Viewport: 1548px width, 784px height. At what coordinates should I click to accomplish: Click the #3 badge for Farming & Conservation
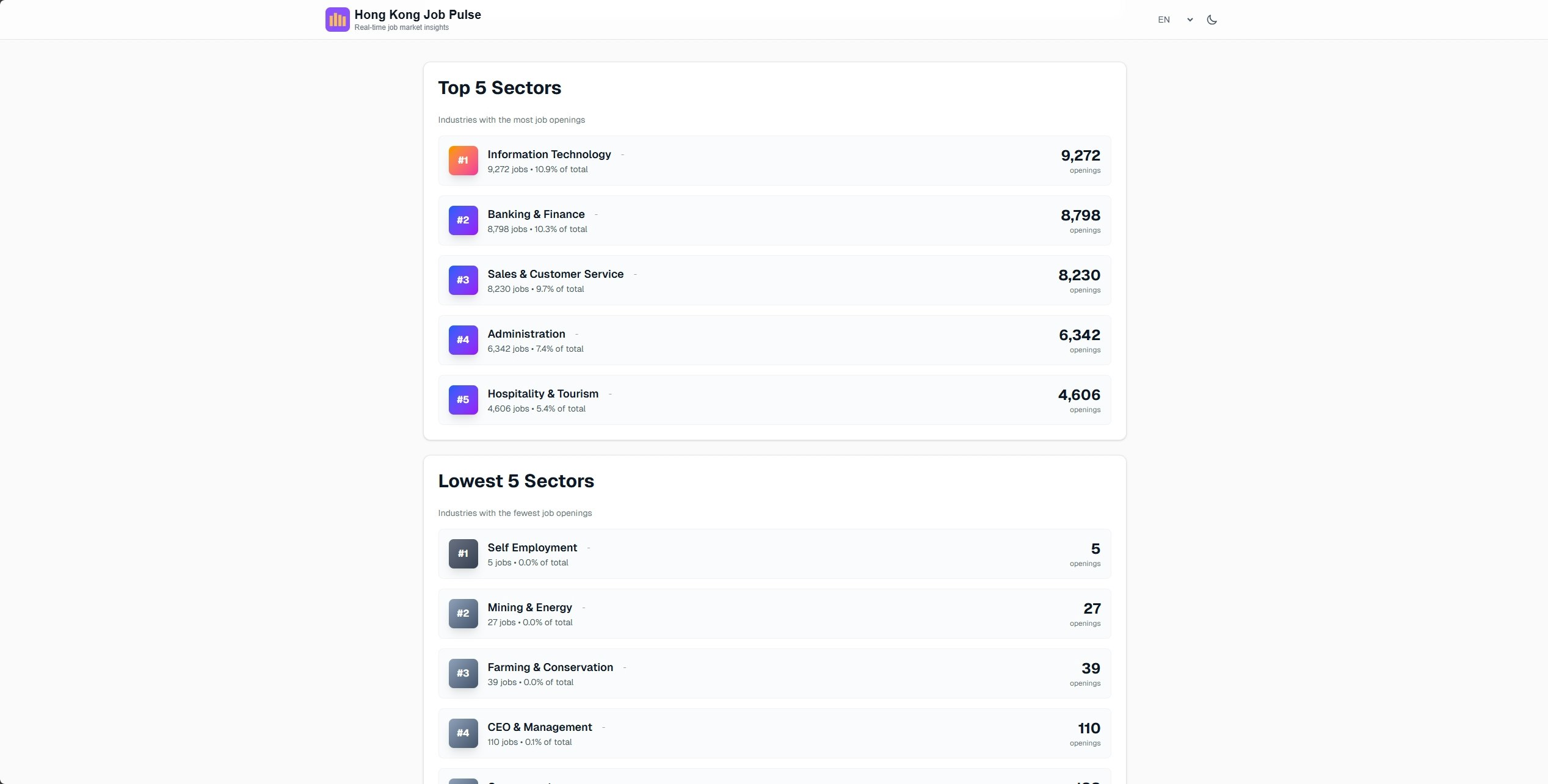pos(463,673)
